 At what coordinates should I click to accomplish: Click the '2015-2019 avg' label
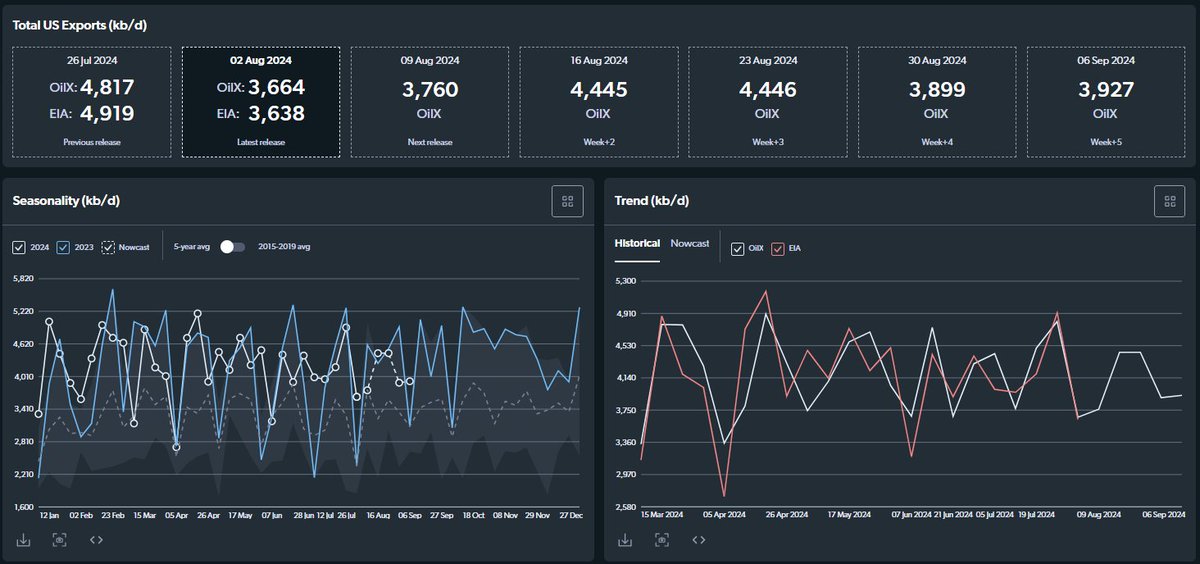pyautogui.click(x=284, y=247)
